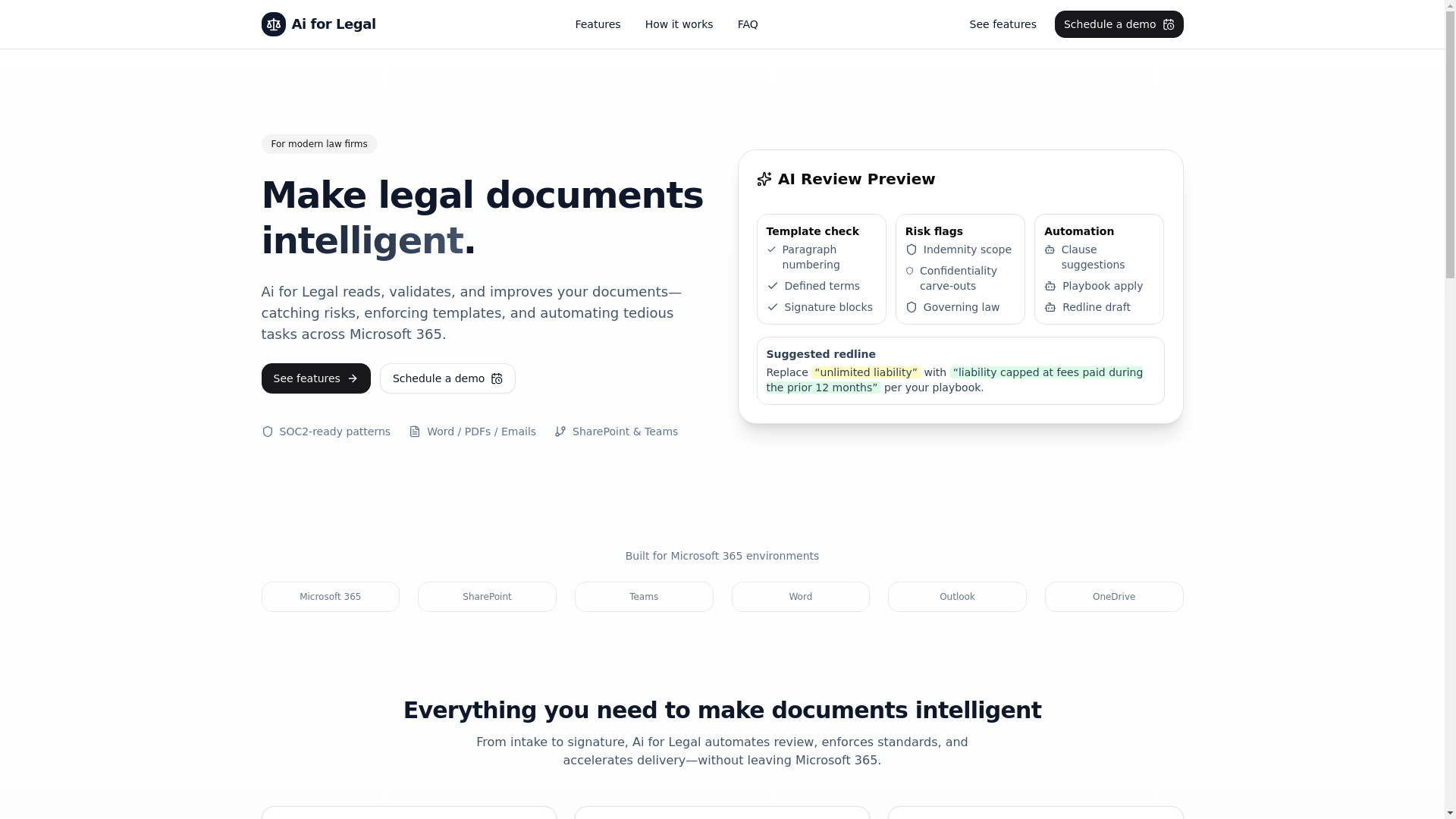The height and width of the screenshot is (819, 1456).
Task: Click shield icon beside SOC2-ready patterns
Action: coord(267,431)
